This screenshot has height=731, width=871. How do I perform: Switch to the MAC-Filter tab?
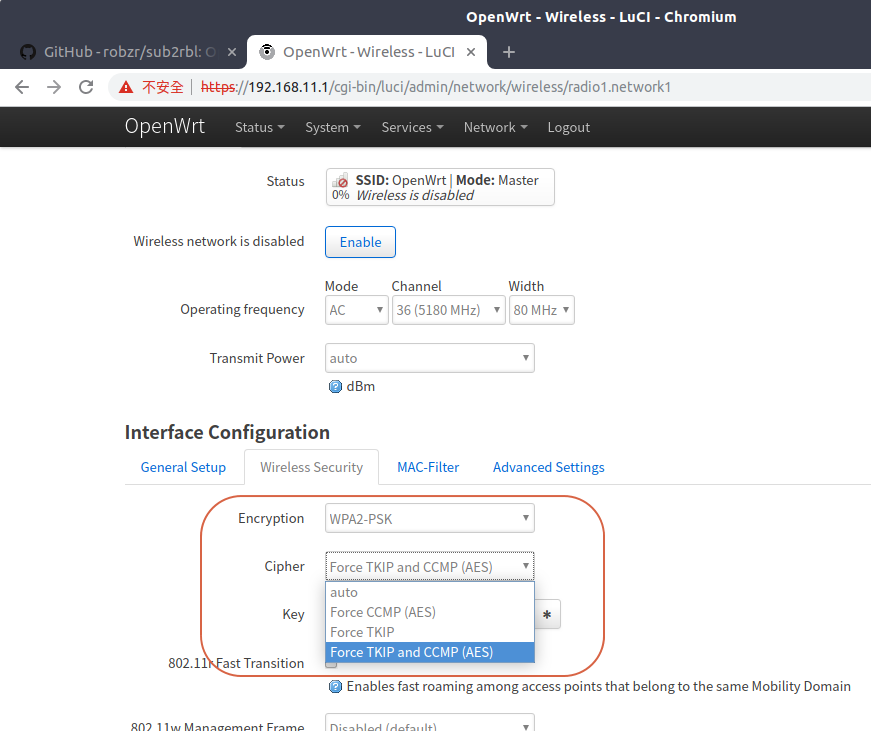click(428, 467)
